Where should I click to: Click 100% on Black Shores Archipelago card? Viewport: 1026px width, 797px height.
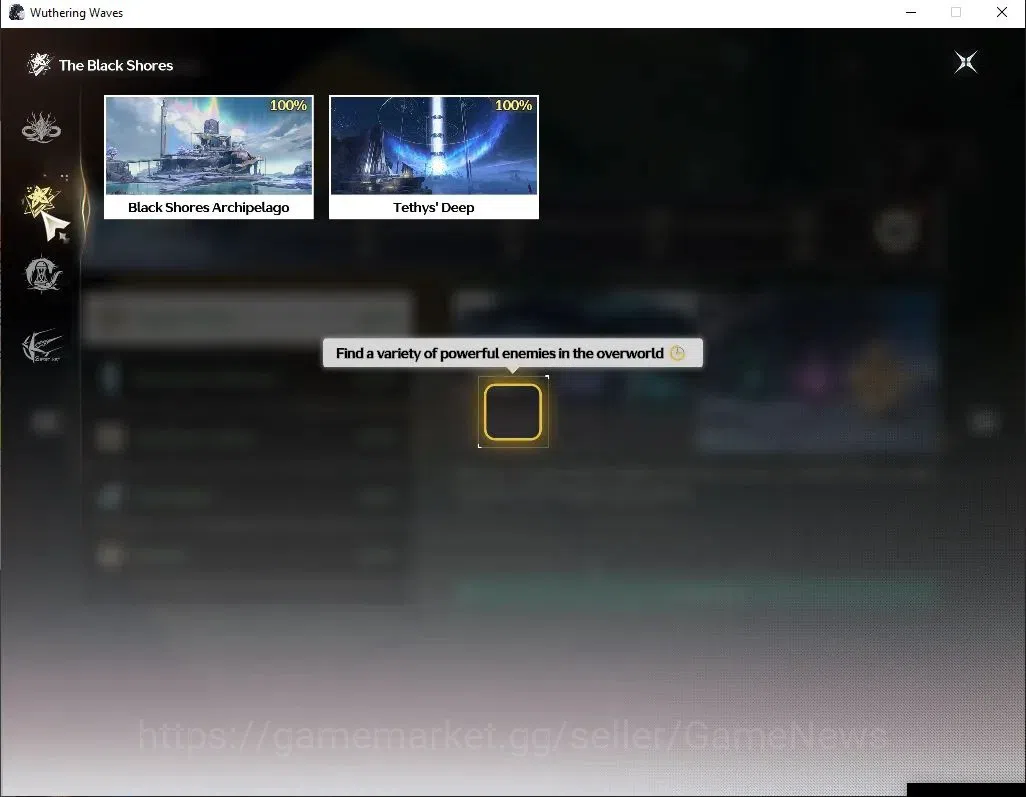click(289, 105)
